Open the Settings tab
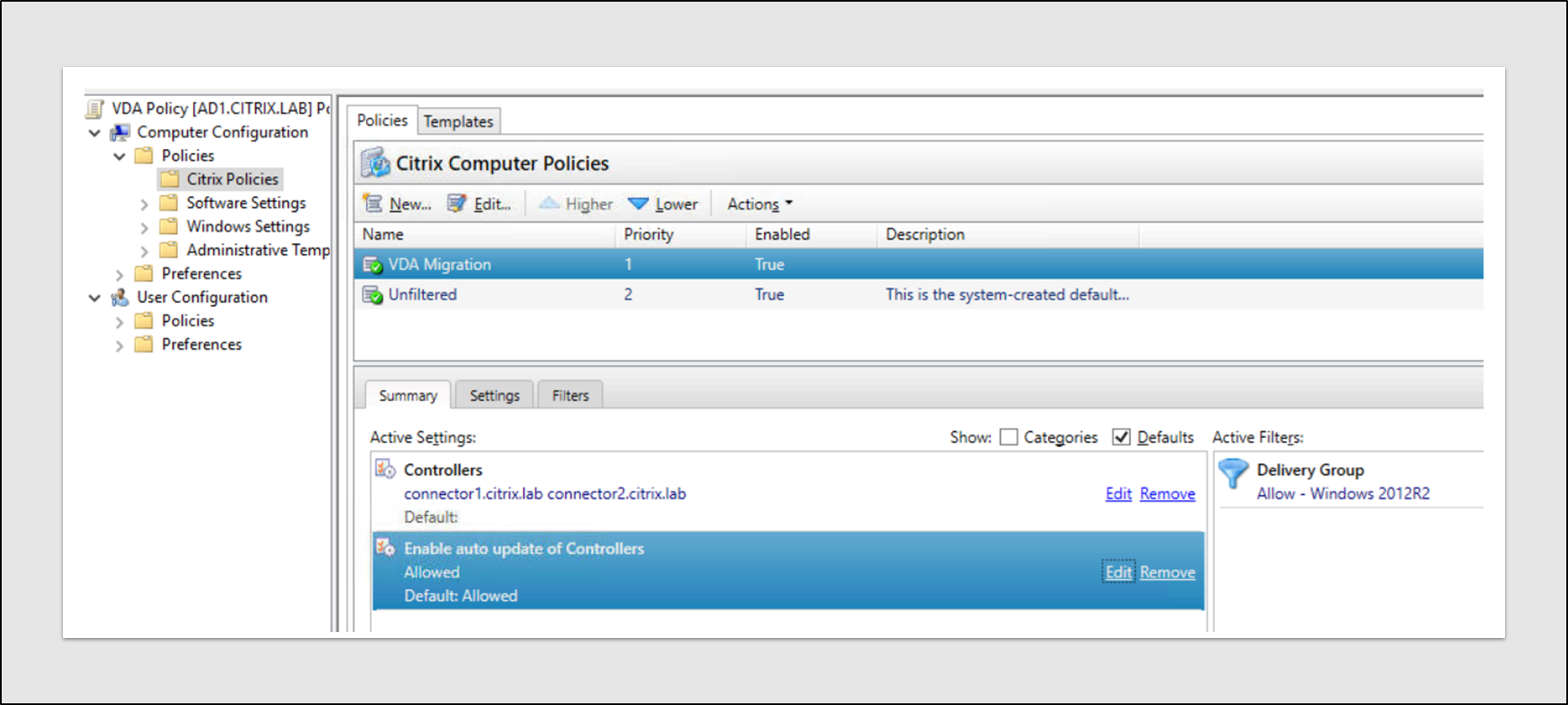This screenshot has height=705, width=1568. pos(495,396)
